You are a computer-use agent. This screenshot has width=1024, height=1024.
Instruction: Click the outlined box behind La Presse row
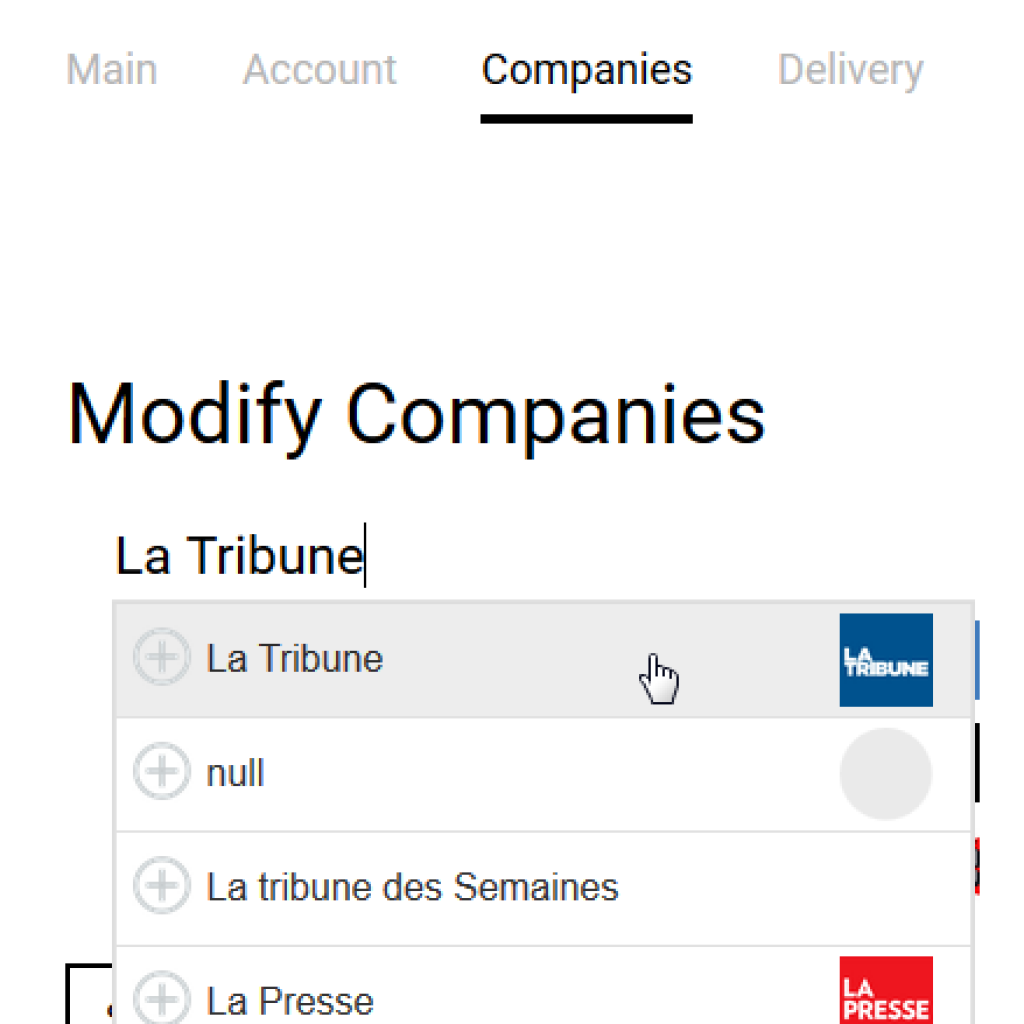click(89, 993)
